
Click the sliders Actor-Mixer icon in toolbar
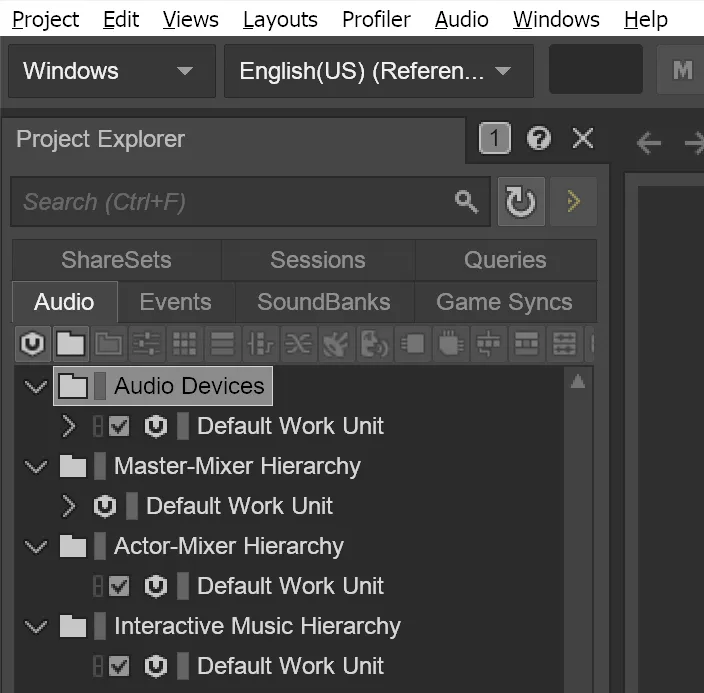coord(146,345)
